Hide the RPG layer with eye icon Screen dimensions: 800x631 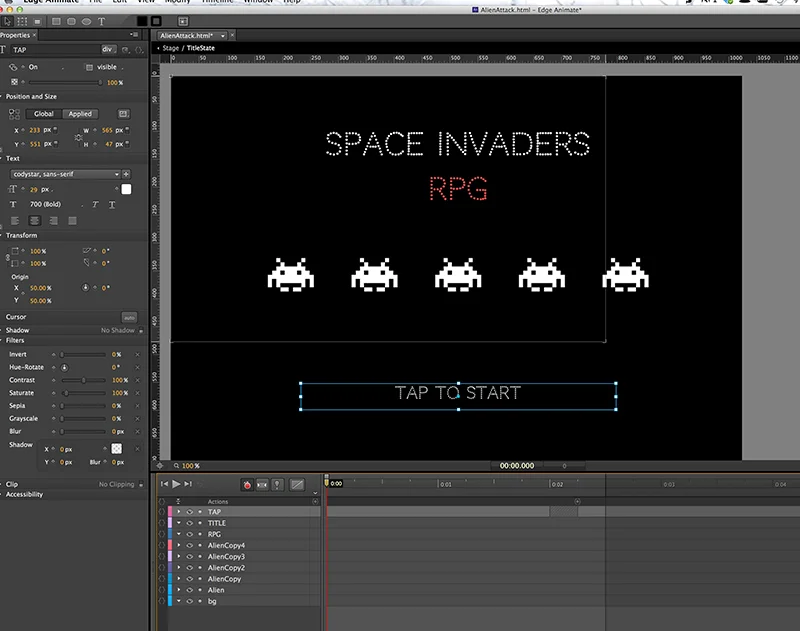pyautogui.click(x=189, y=534)
